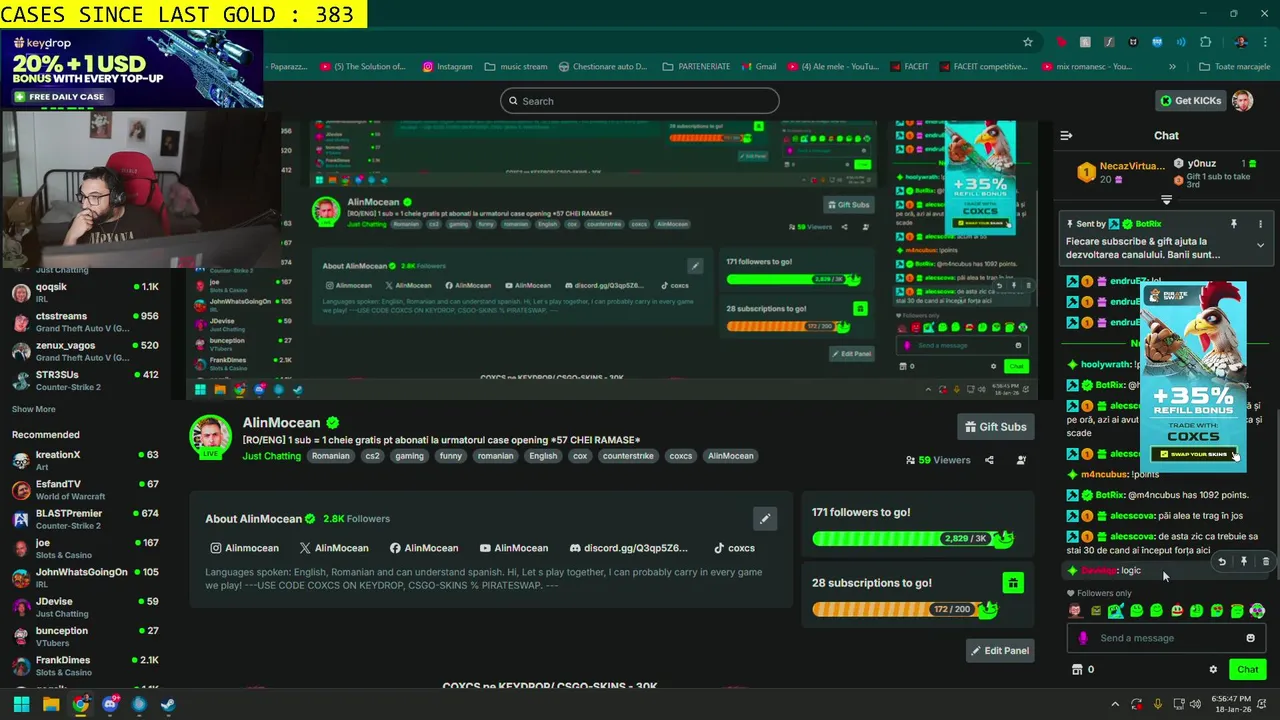Expand the hidden bookmarks chevron
The width and height of the screenshot is (1280, 720).
[1172, 67]
